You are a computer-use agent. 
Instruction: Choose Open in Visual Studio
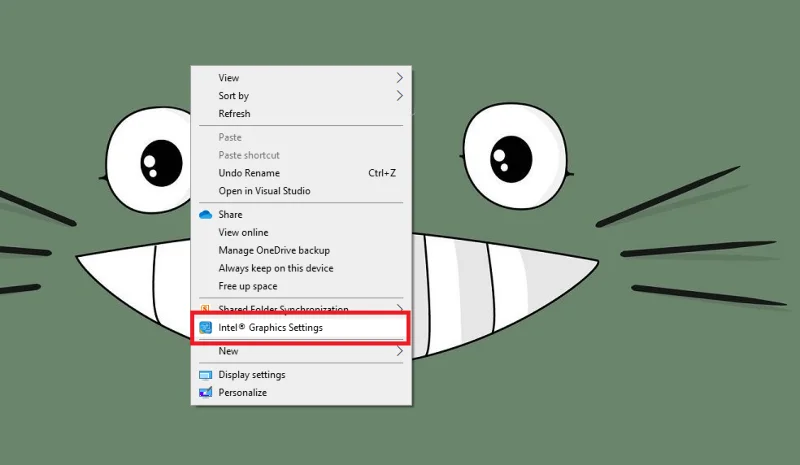pyautogui.click(x=301, y=191)
